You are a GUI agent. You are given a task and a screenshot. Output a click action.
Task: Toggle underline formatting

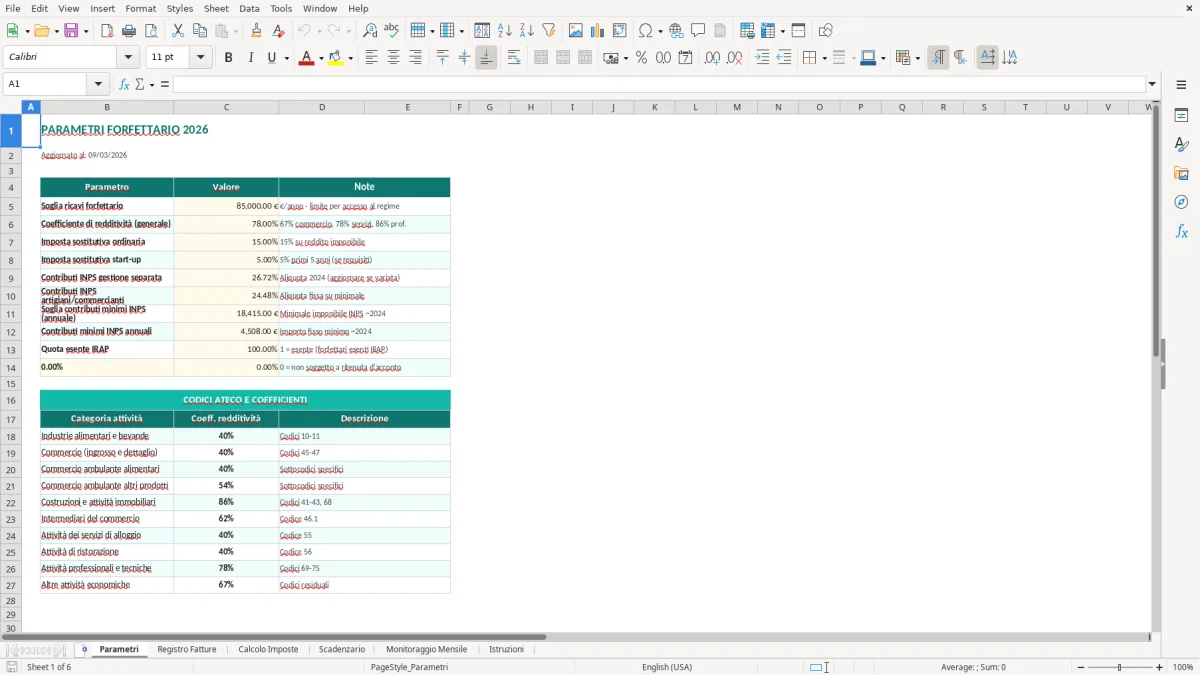pyautogui.click(x=271, y=58)
